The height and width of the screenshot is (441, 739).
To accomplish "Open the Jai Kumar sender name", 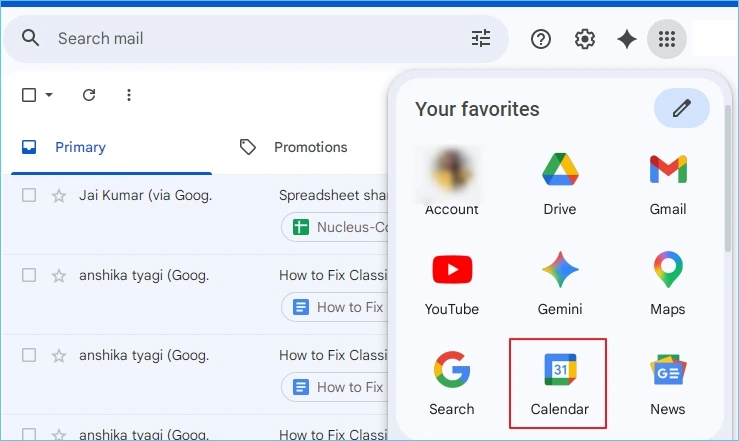I will click(145, 195).
